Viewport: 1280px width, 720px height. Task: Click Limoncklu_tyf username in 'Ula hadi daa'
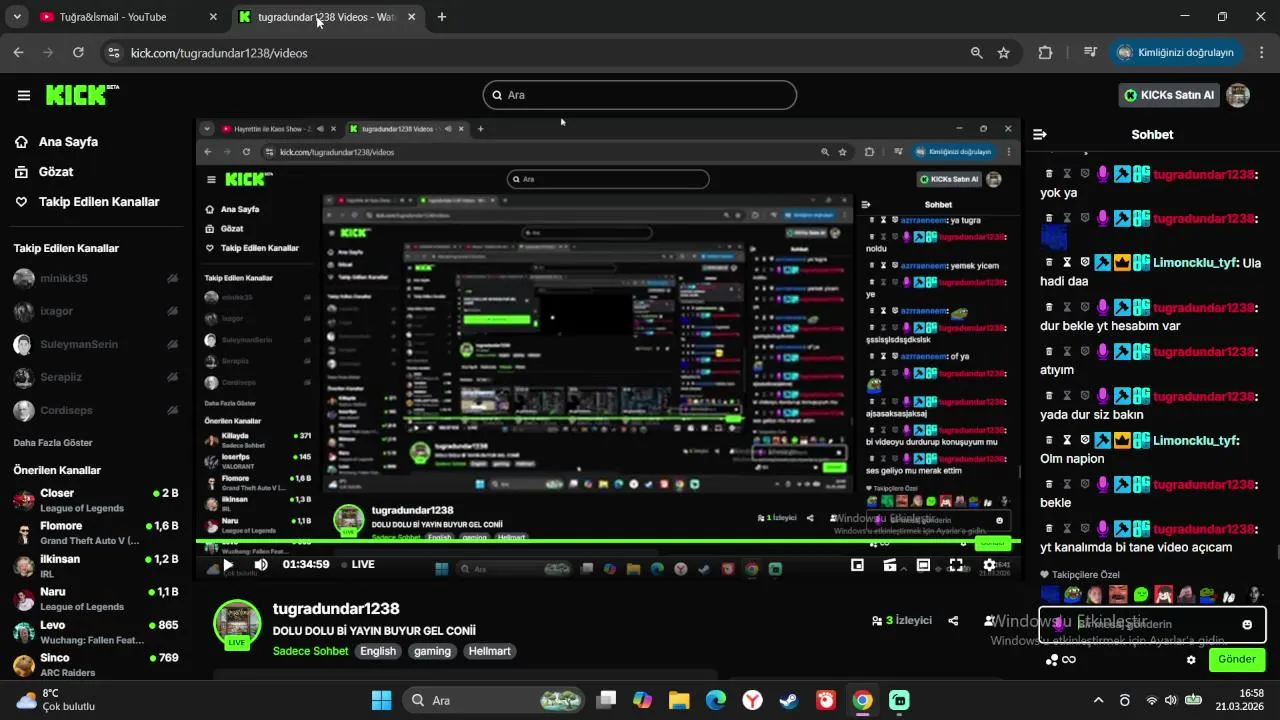(1195, 263)
